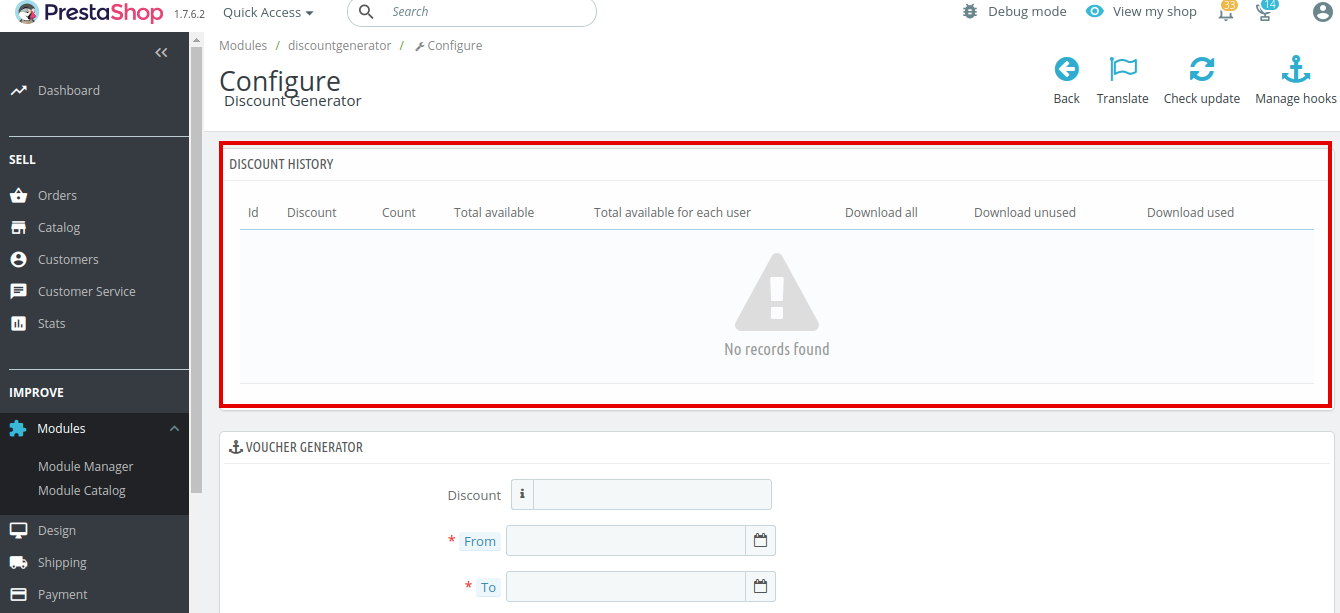Open Module Manager submenu item
Screen dimensions: 1340x613
[x=85, y=467]
